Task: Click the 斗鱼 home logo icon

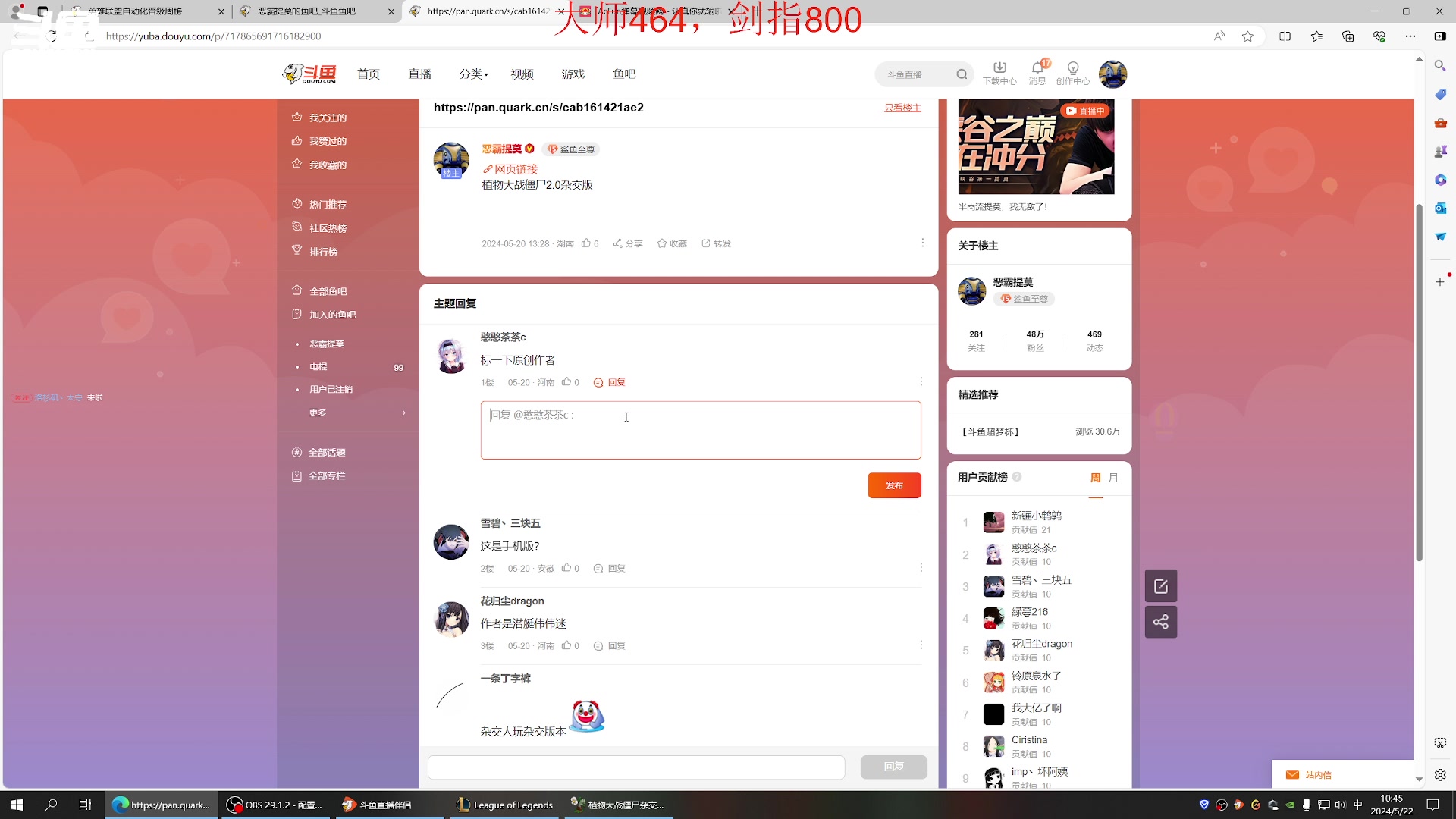Action: (309, 73)
